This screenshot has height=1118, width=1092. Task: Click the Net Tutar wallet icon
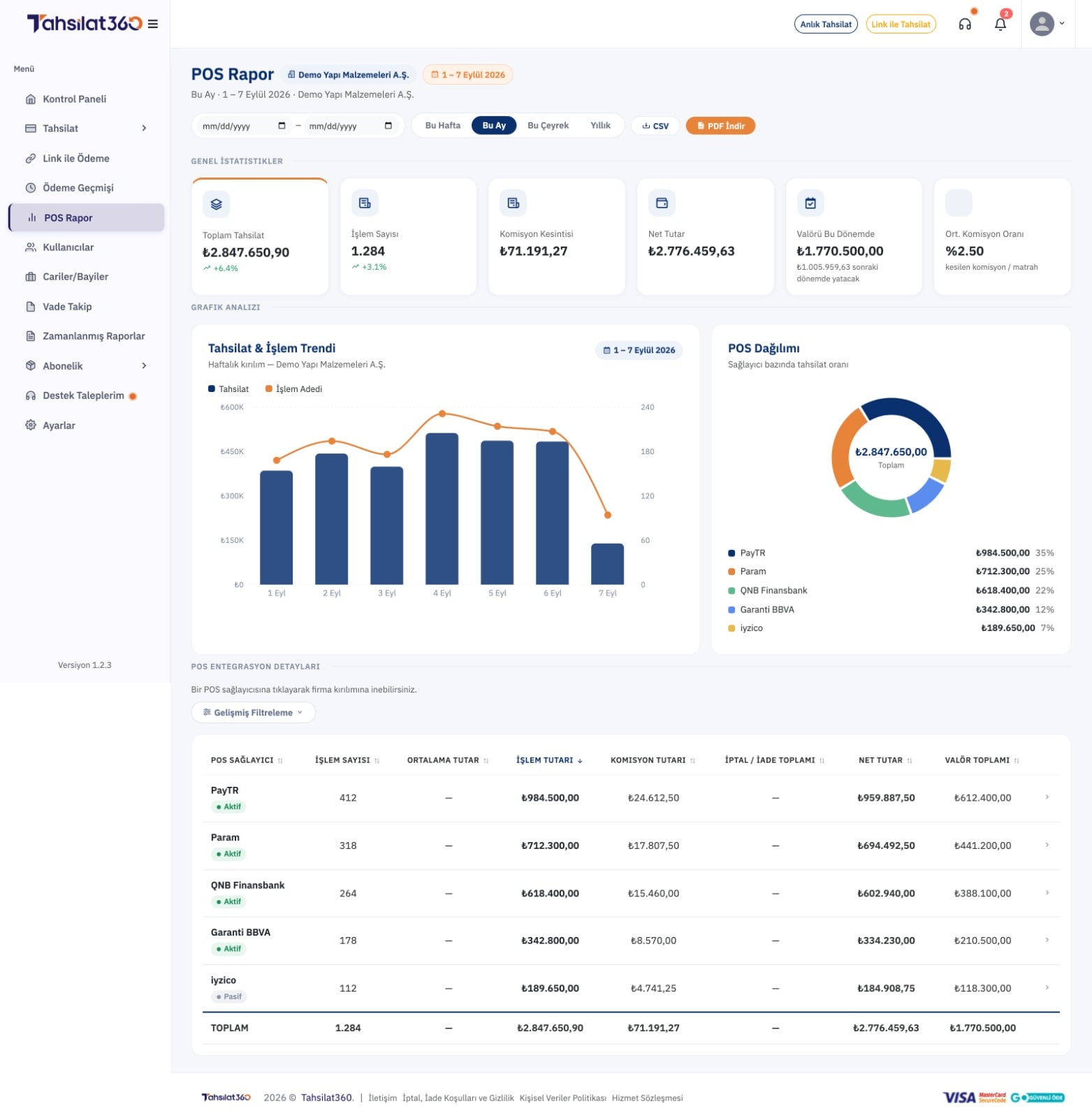point(662,203)
